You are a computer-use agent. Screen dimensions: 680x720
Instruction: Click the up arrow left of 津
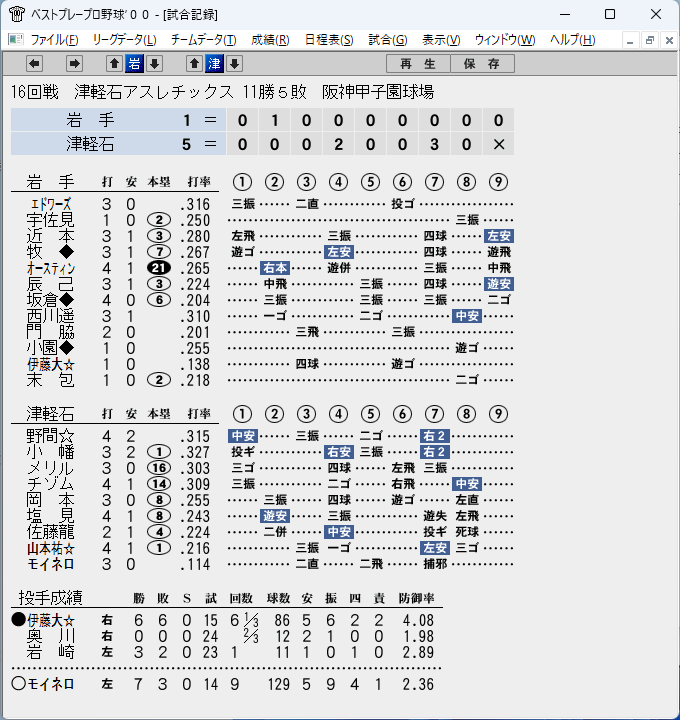[x=194, y=63]
